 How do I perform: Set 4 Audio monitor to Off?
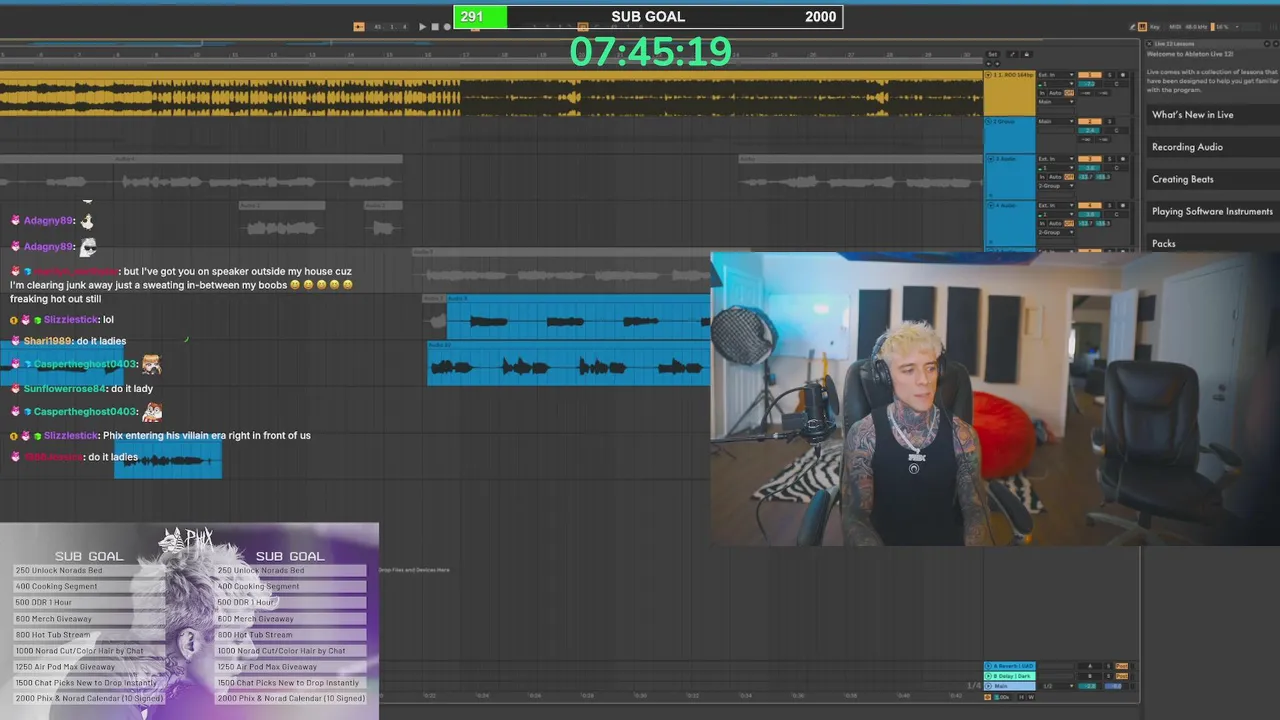pos(1069,223)
